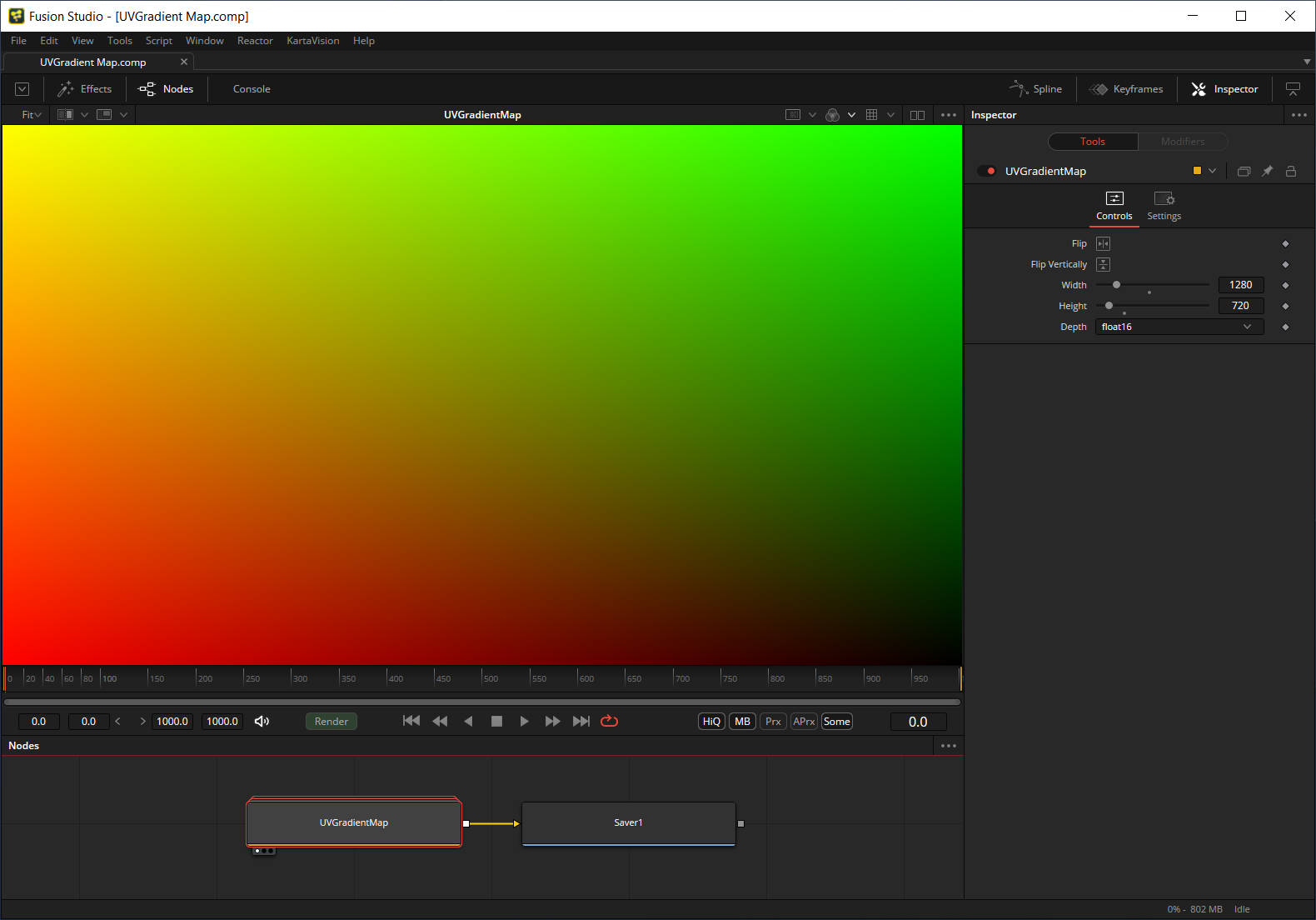Pin the UVGradientMap tool in Inspector
1316x920 pixels.
click(x=1267, y=171)
